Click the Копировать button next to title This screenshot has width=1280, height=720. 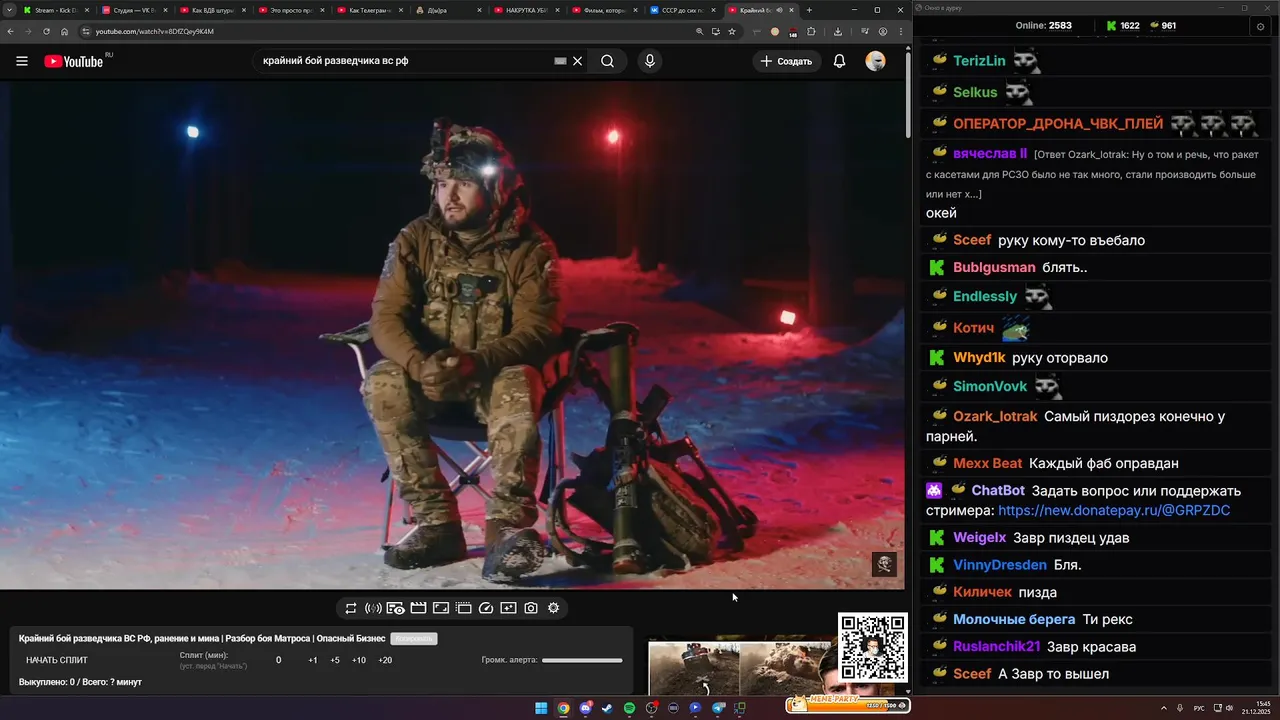pos(413,638)
